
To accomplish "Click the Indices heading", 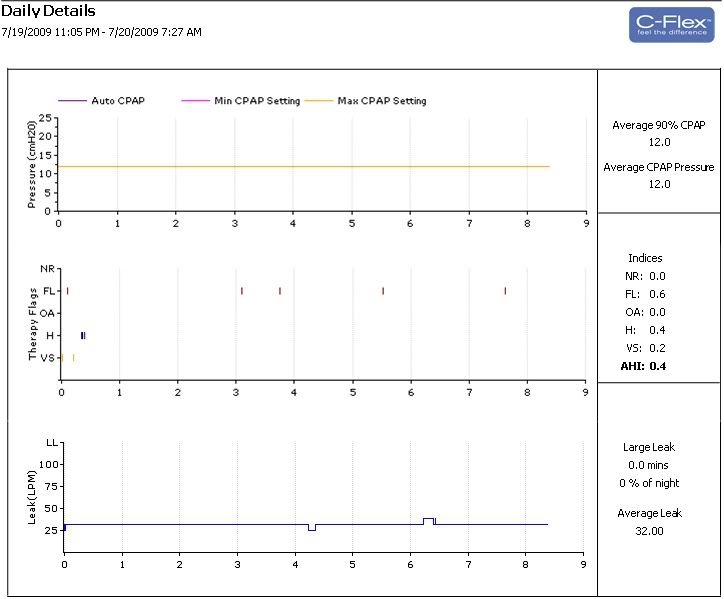I will [645, 258].
